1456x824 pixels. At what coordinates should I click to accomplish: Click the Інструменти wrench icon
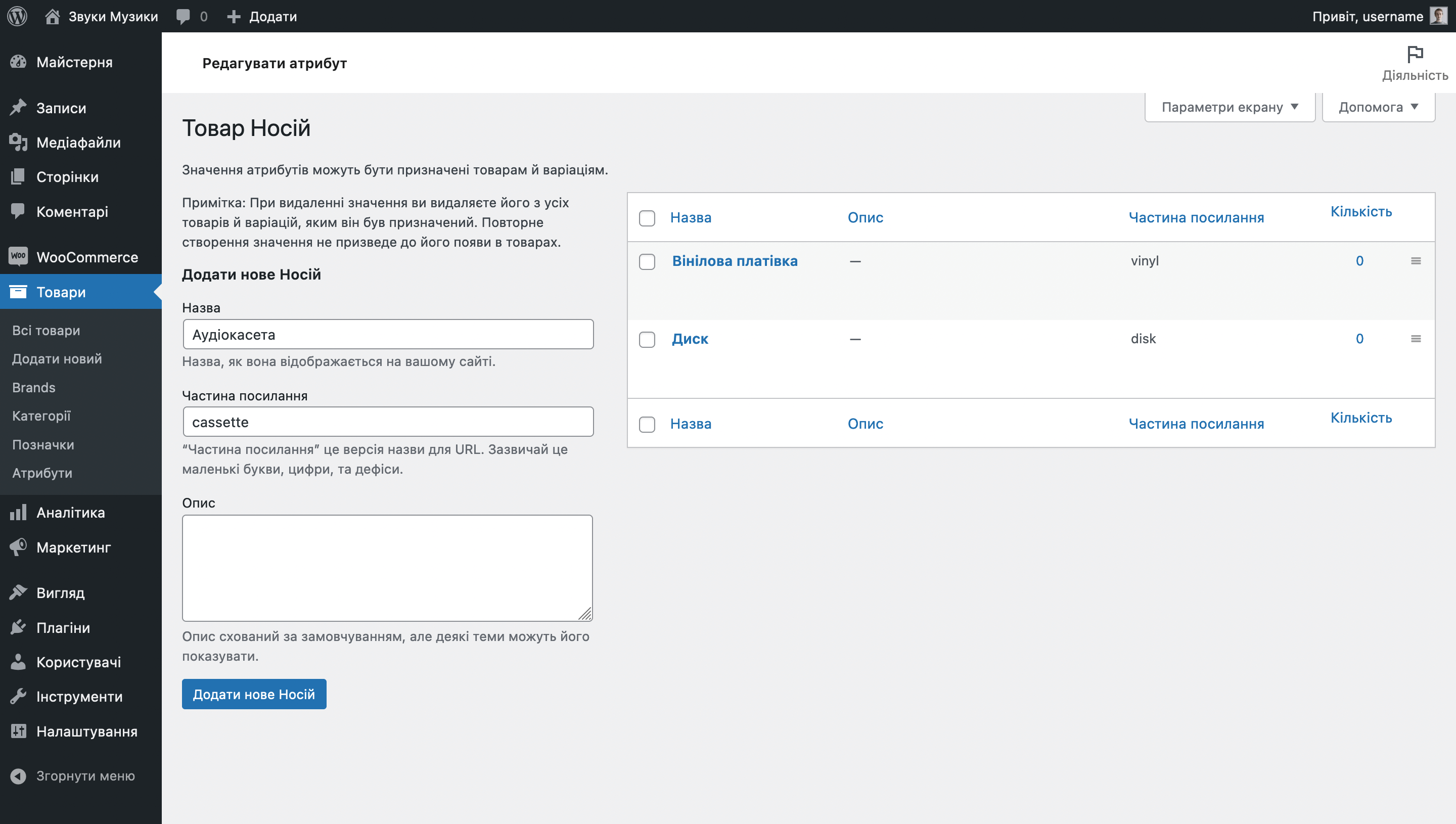(x=18, y=696)
